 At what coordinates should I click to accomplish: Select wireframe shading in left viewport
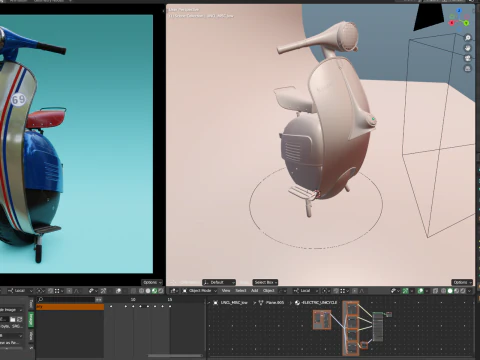point(141,291)
